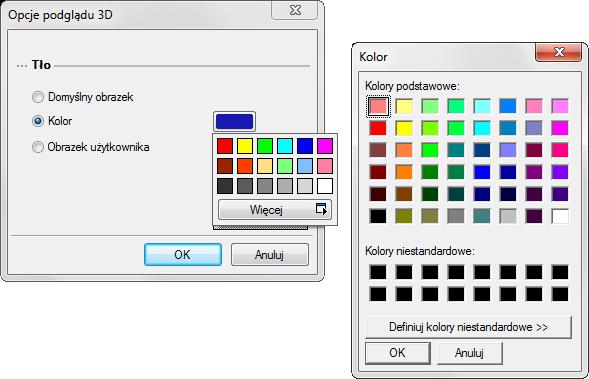This screenshot has width=589, height=379.
Task: Click the Tło section heading
Action: click(x=41, y=65)
